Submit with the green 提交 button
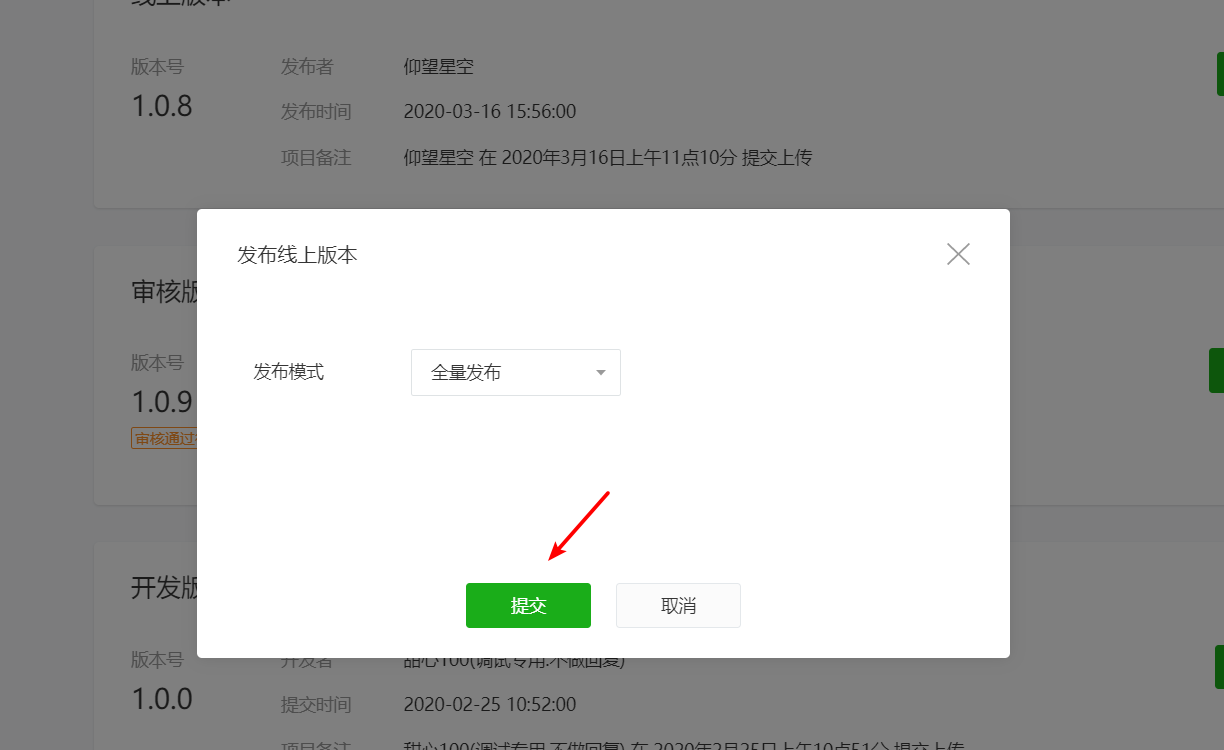 (x=528, y=605)
